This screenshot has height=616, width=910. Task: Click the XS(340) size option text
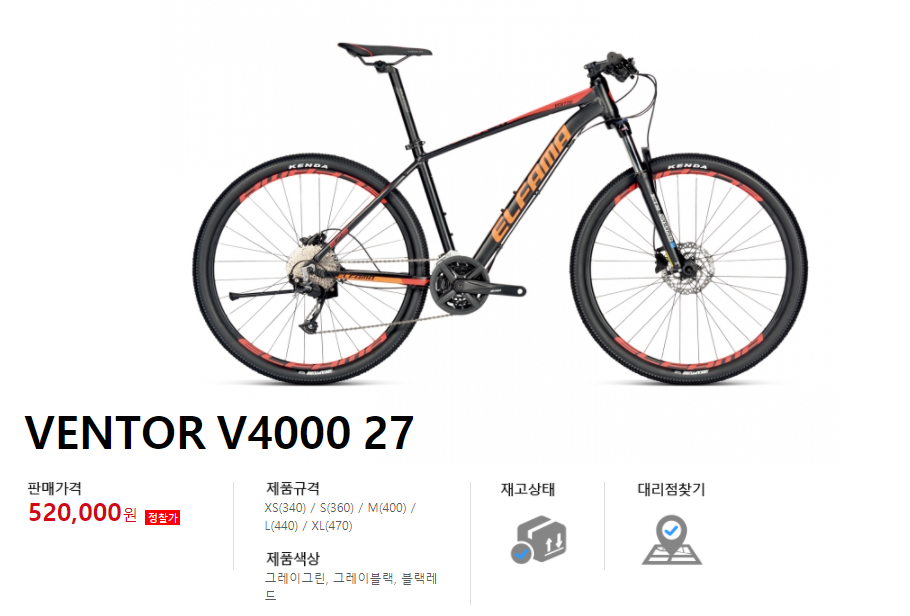285,508
